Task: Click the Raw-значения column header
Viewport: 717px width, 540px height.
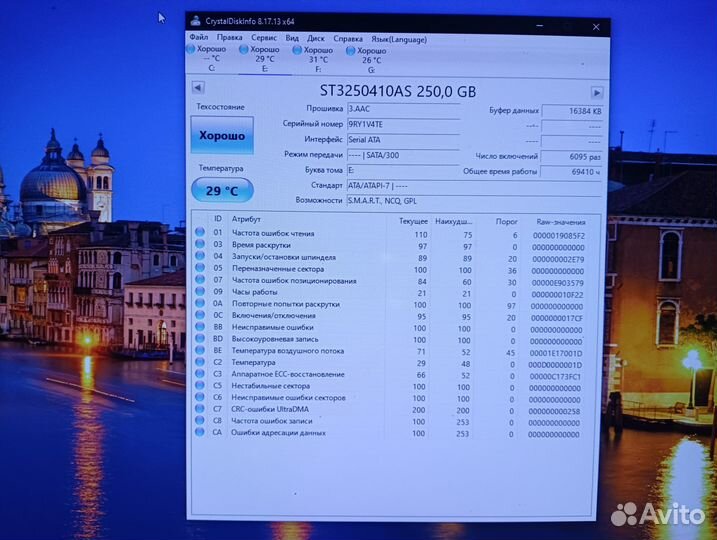Action: coord(561,222)
